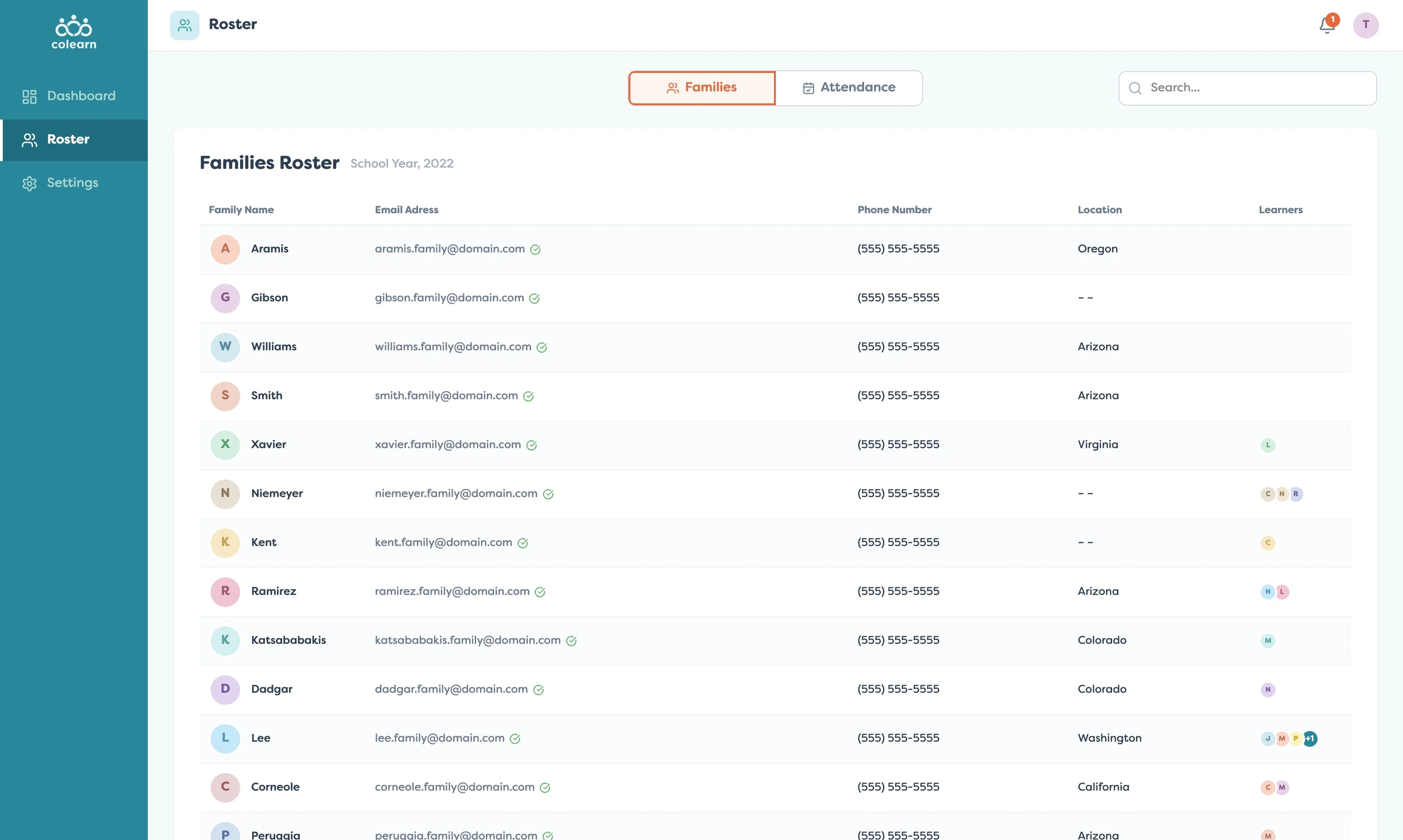Select the Families tab
Viewport: 1403px width, 840px height.
click(x=702, y=88)
